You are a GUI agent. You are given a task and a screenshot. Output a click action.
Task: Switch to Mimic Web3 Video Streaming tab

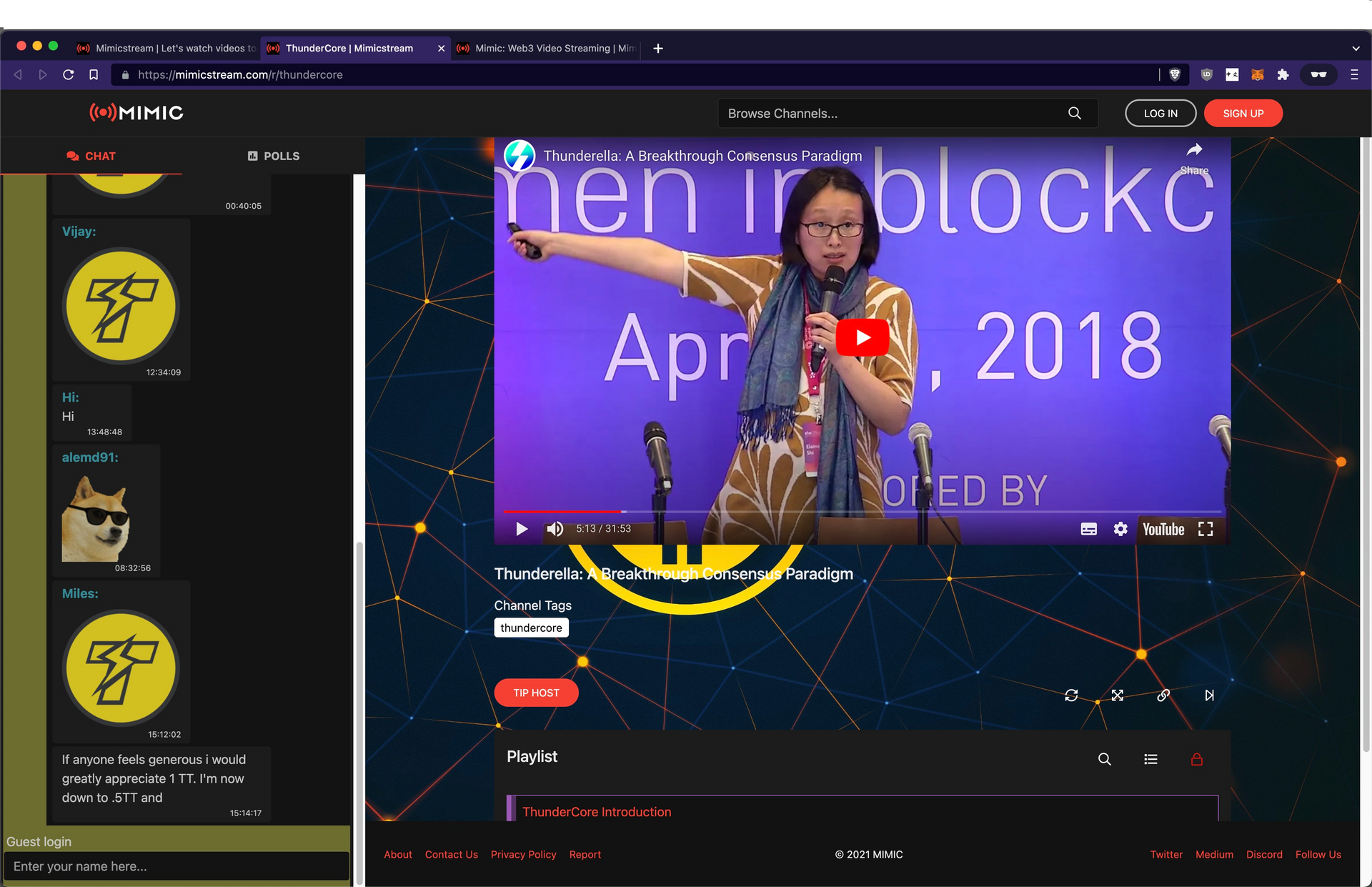pyautogui.click(x=547, y=49)
